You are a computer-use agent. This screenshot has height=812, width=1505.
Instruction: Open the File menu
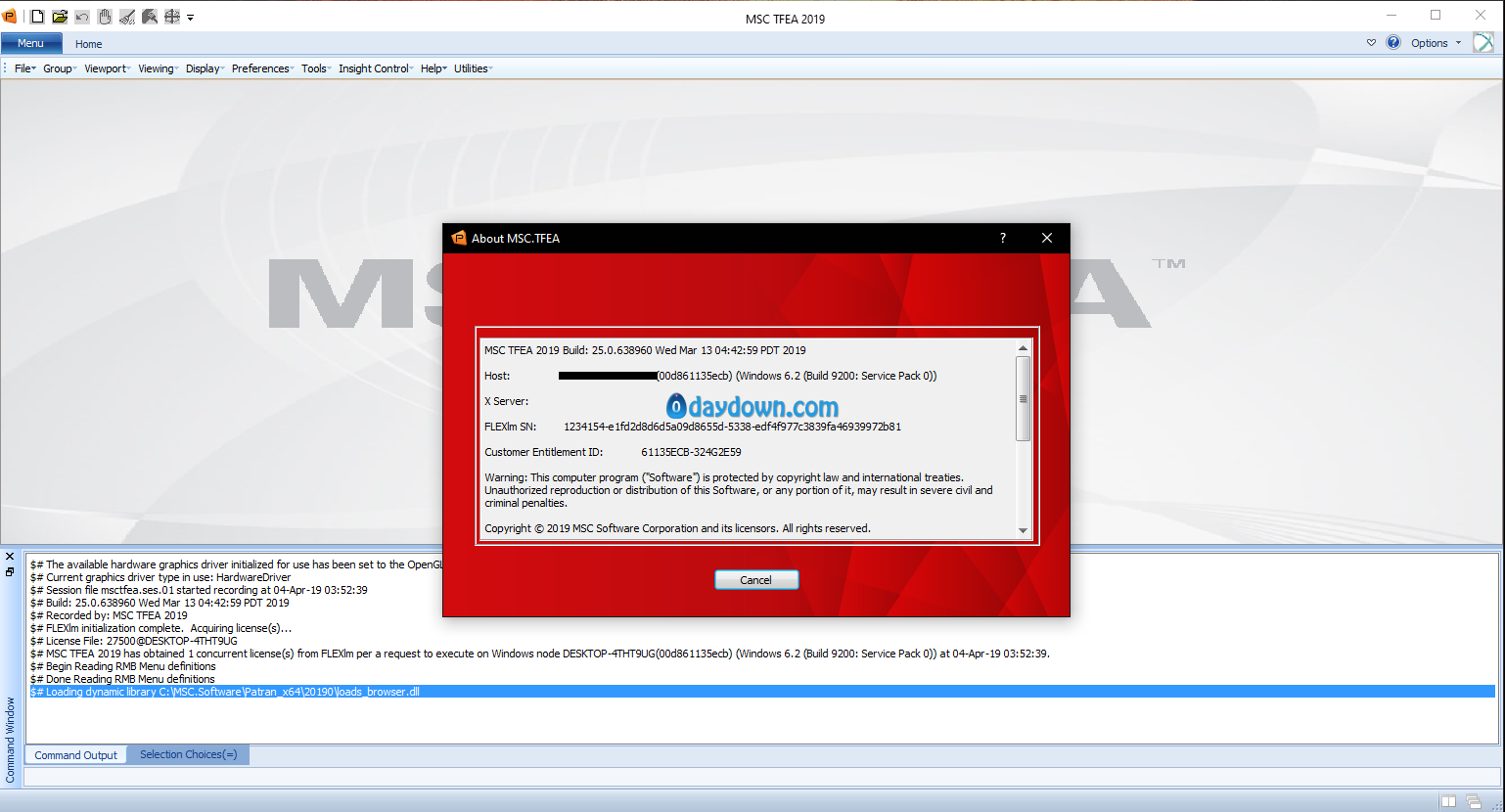click(x=24, y=68)
